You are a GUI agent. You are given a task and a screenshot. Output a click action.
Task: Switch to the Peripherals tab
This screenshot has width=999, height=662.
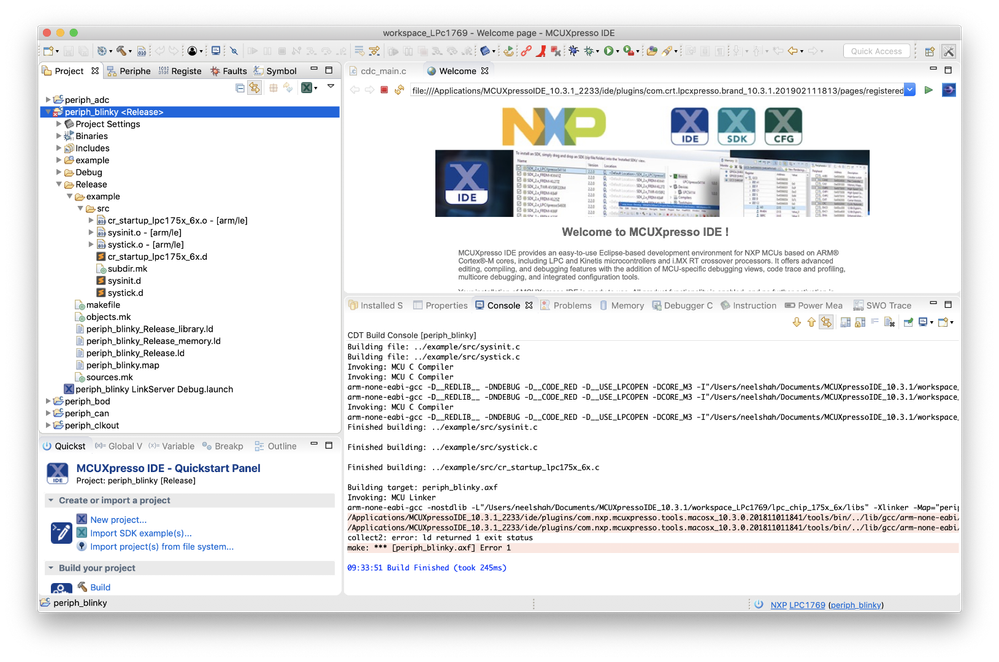click(129, 71)
